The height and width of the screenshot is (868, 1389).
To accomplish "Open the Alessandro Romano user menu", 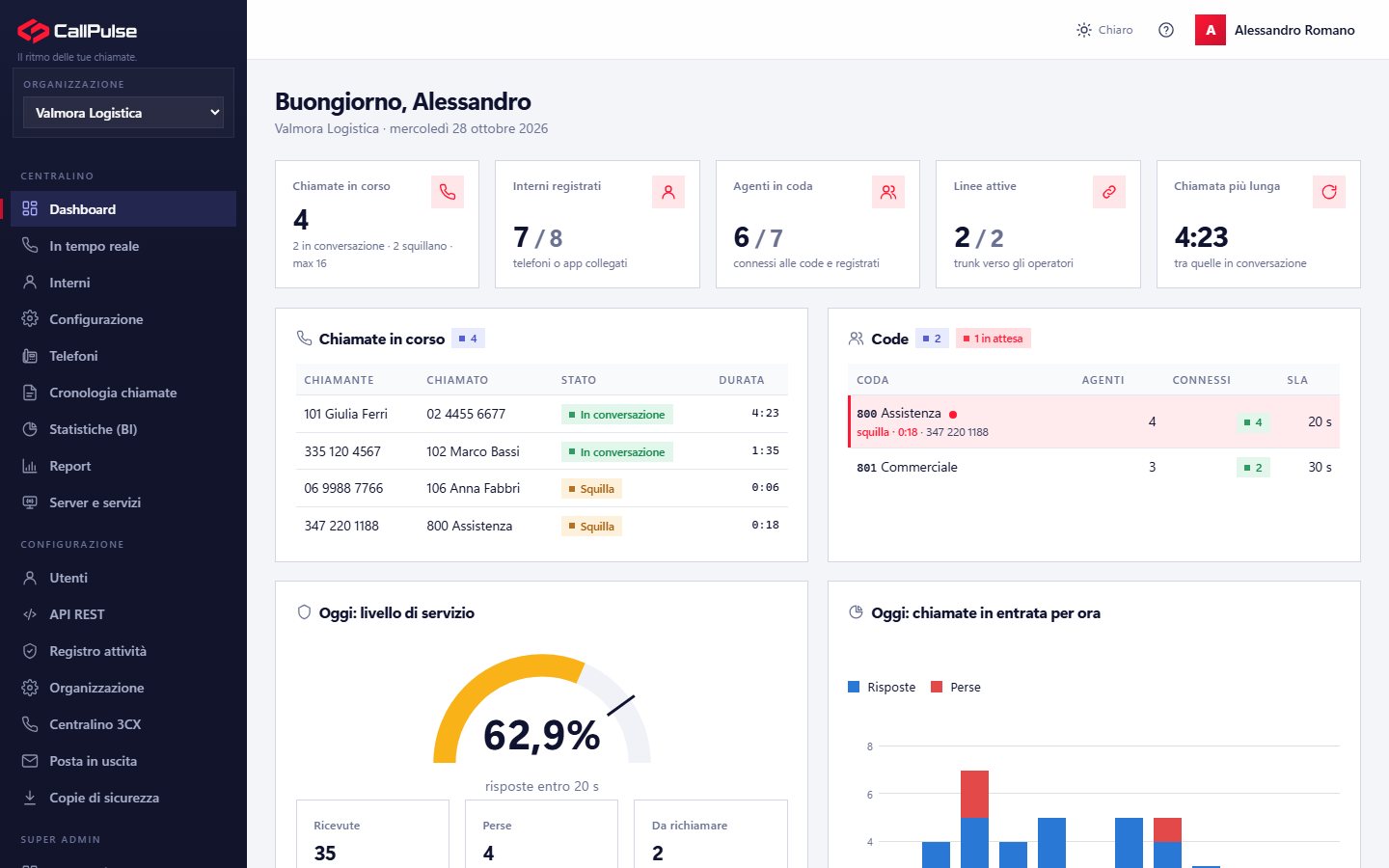I will 1275,30.
